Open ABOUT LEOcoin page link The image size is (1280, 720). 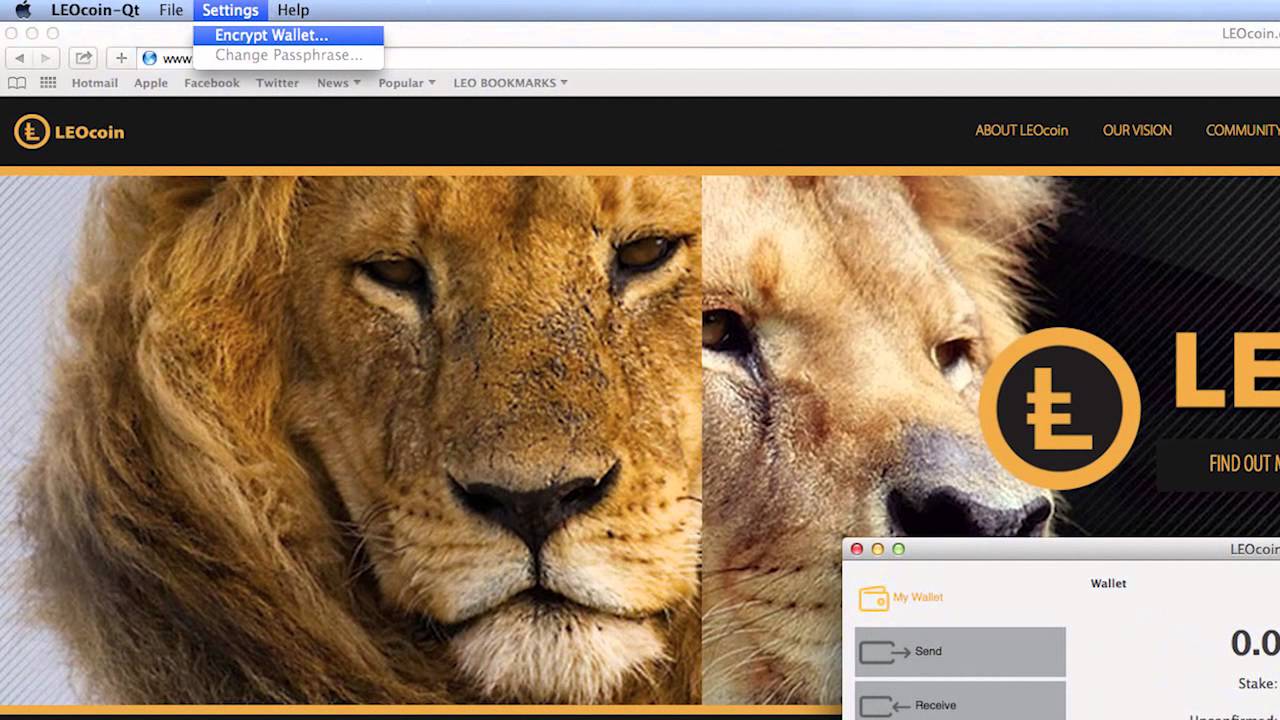pyautogui.click(x=1022, y=130)
